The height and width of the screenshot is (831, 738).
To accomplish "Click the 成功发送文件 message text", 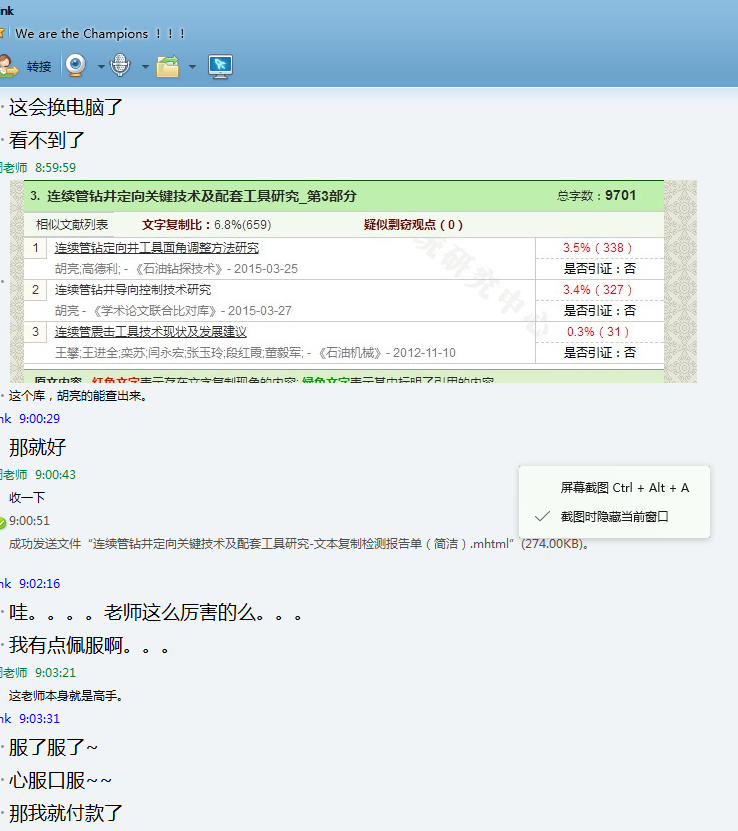I will click(x=300, y=544).
